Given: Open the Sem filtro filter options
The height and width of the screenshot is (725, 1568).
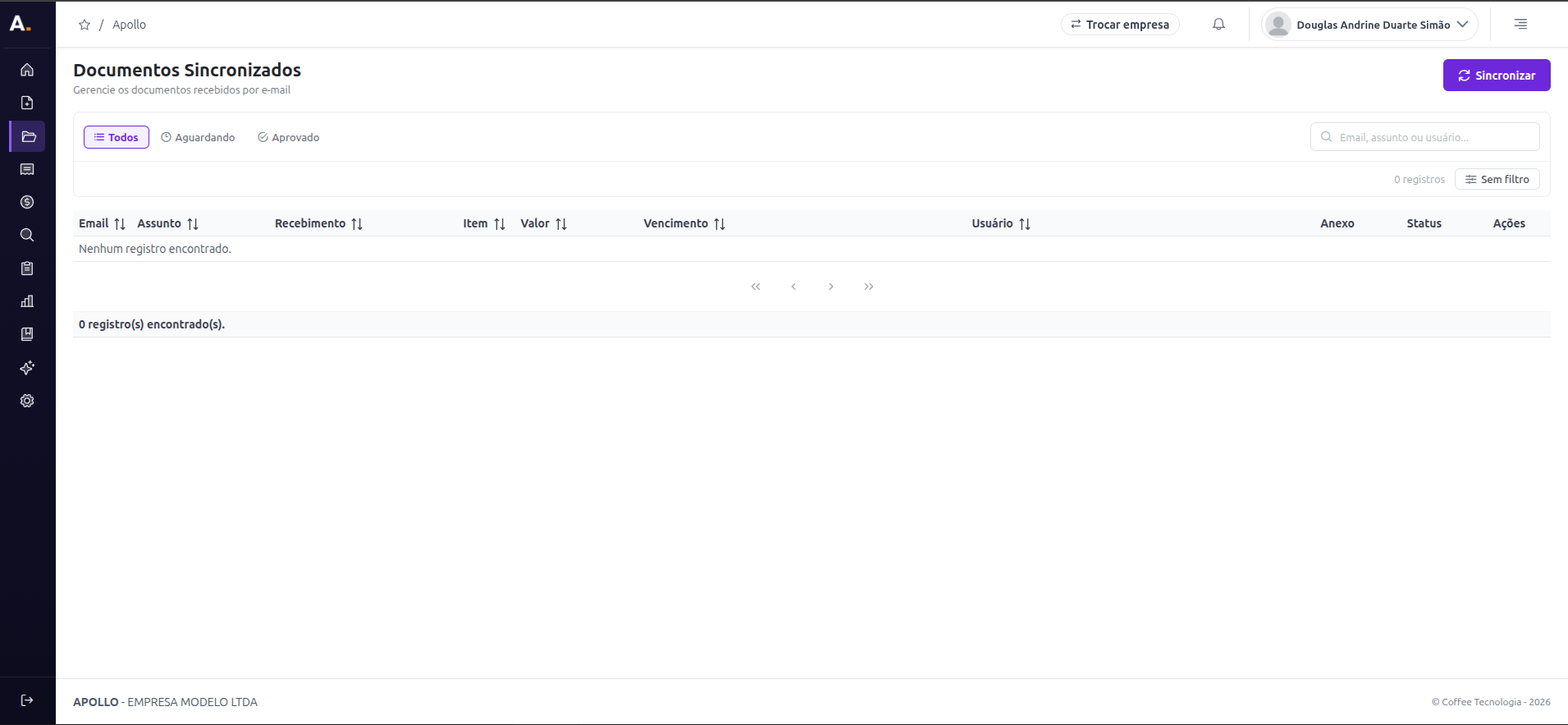Looking at the screenshot, I should pyautogui.click(x=1497, y=179).
